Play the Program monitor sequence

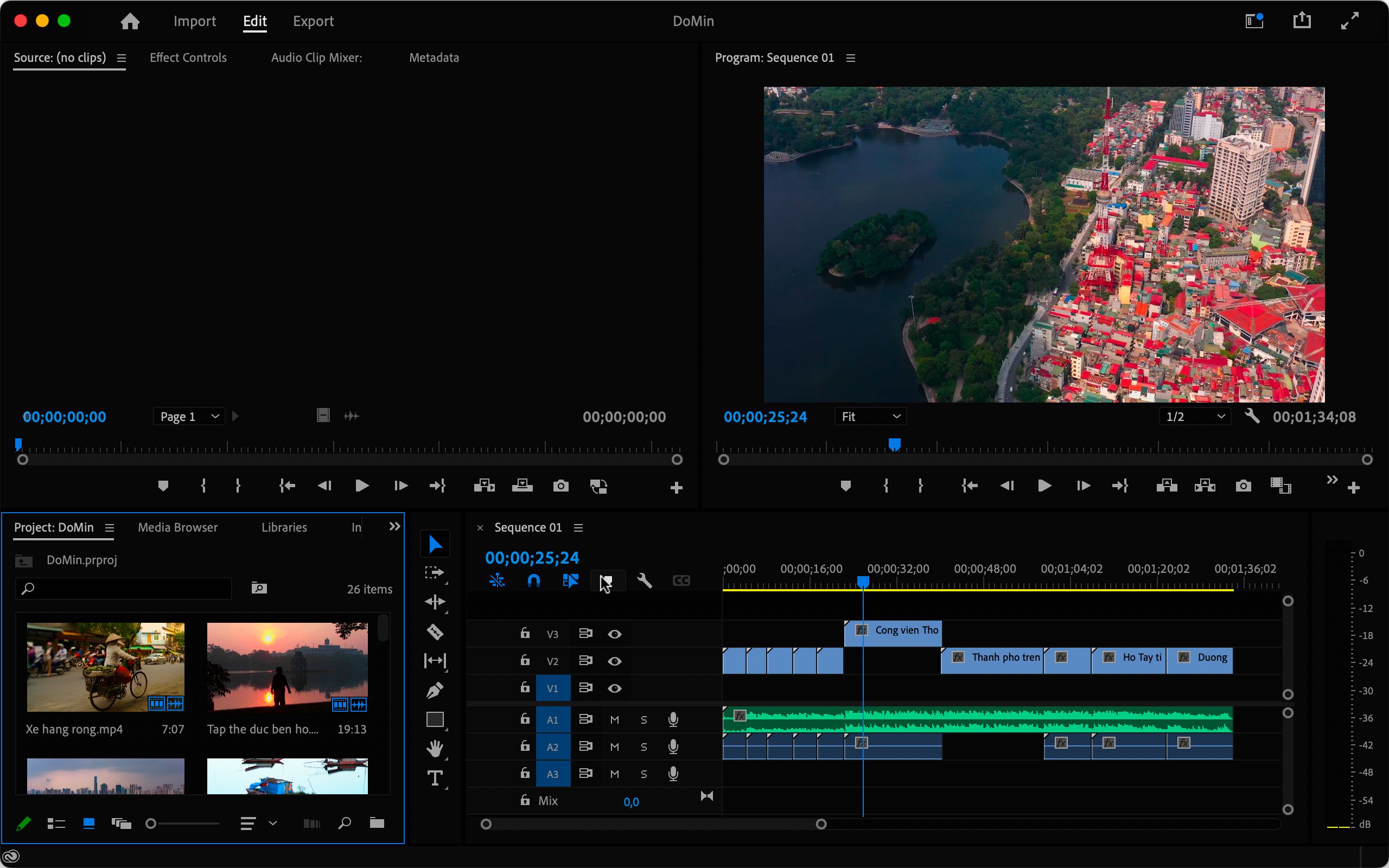click(1044, 486)
